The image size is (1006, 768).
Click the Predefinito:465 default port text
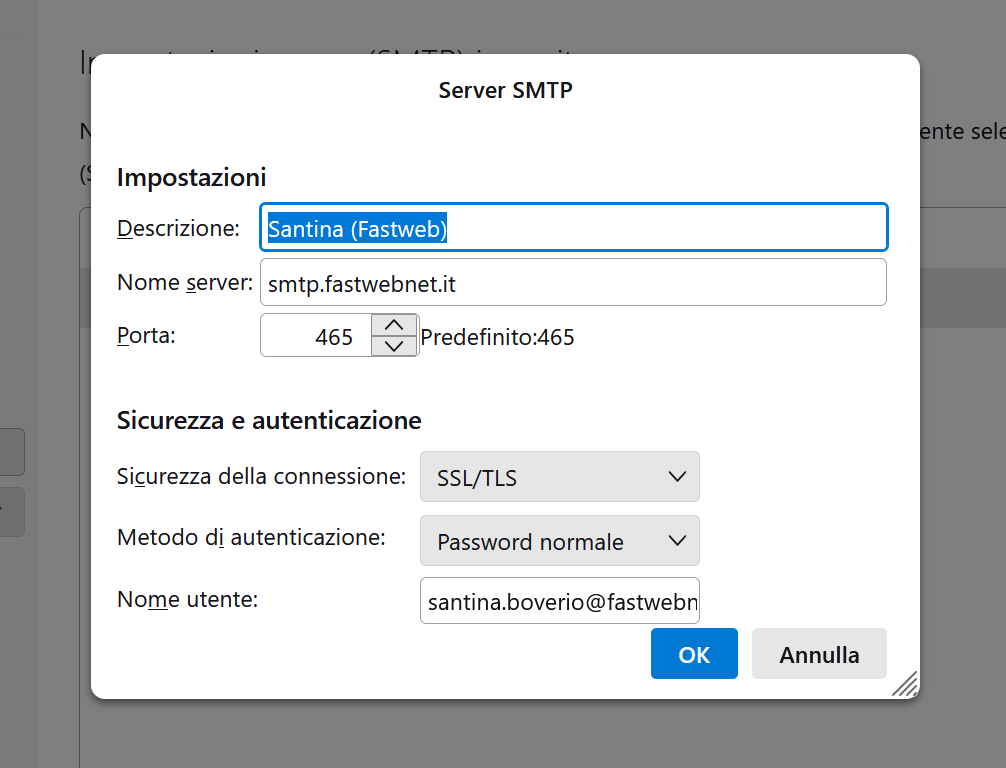[x=497, y=337]
